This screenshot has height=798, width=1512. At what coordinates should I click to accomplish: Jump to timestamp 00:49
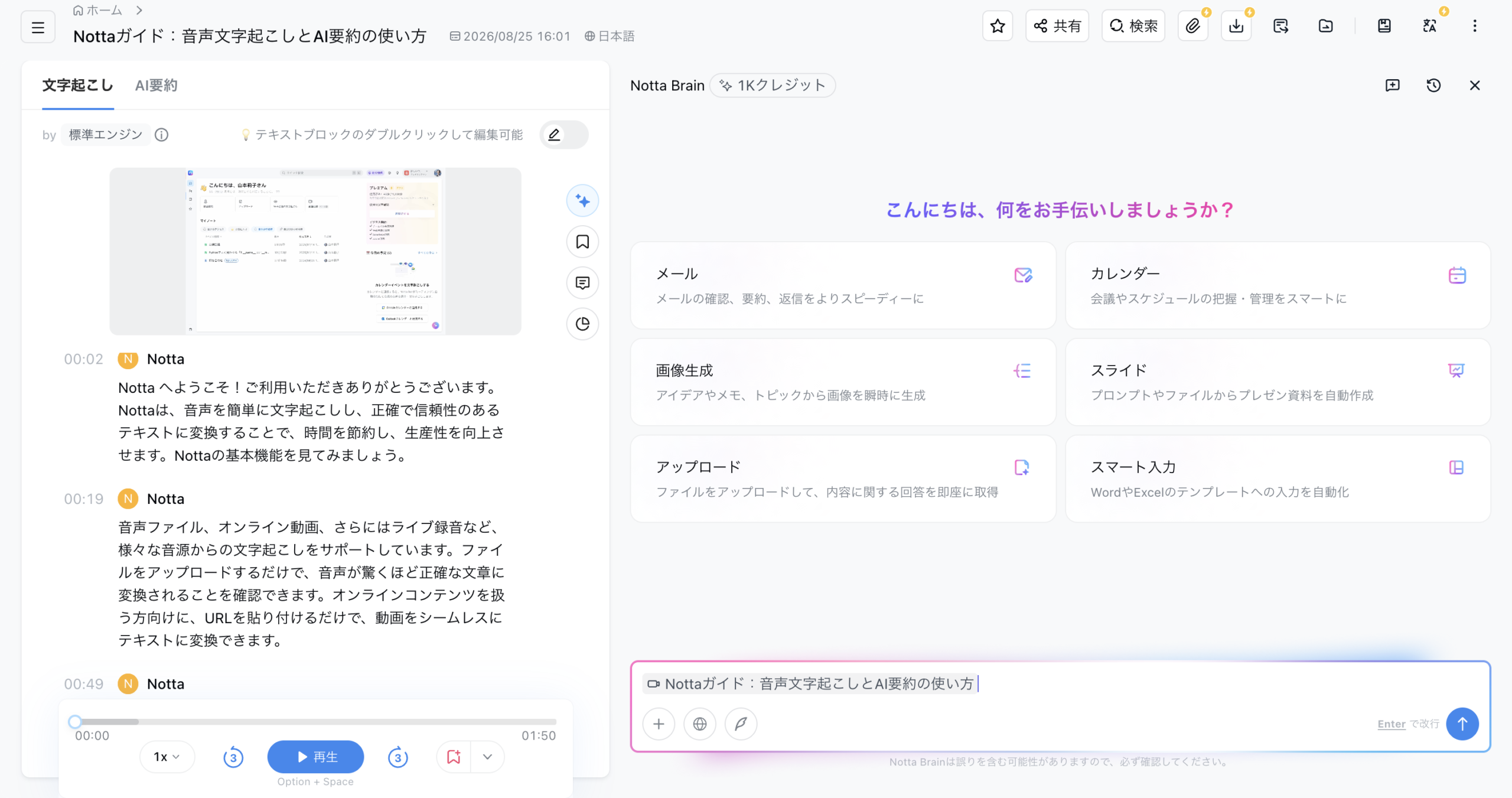(83, 684)
